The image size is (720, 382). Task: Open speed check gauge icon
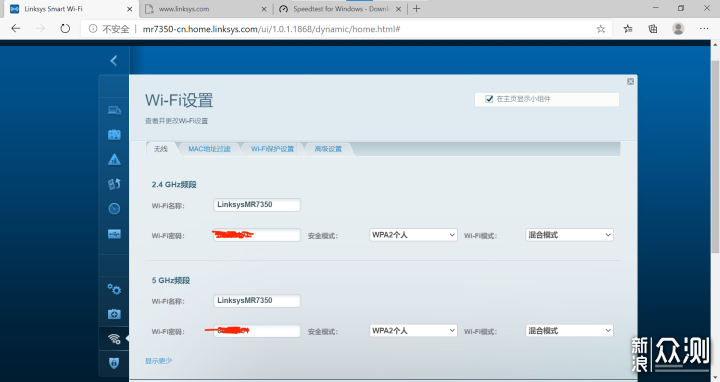click(114, 209)
